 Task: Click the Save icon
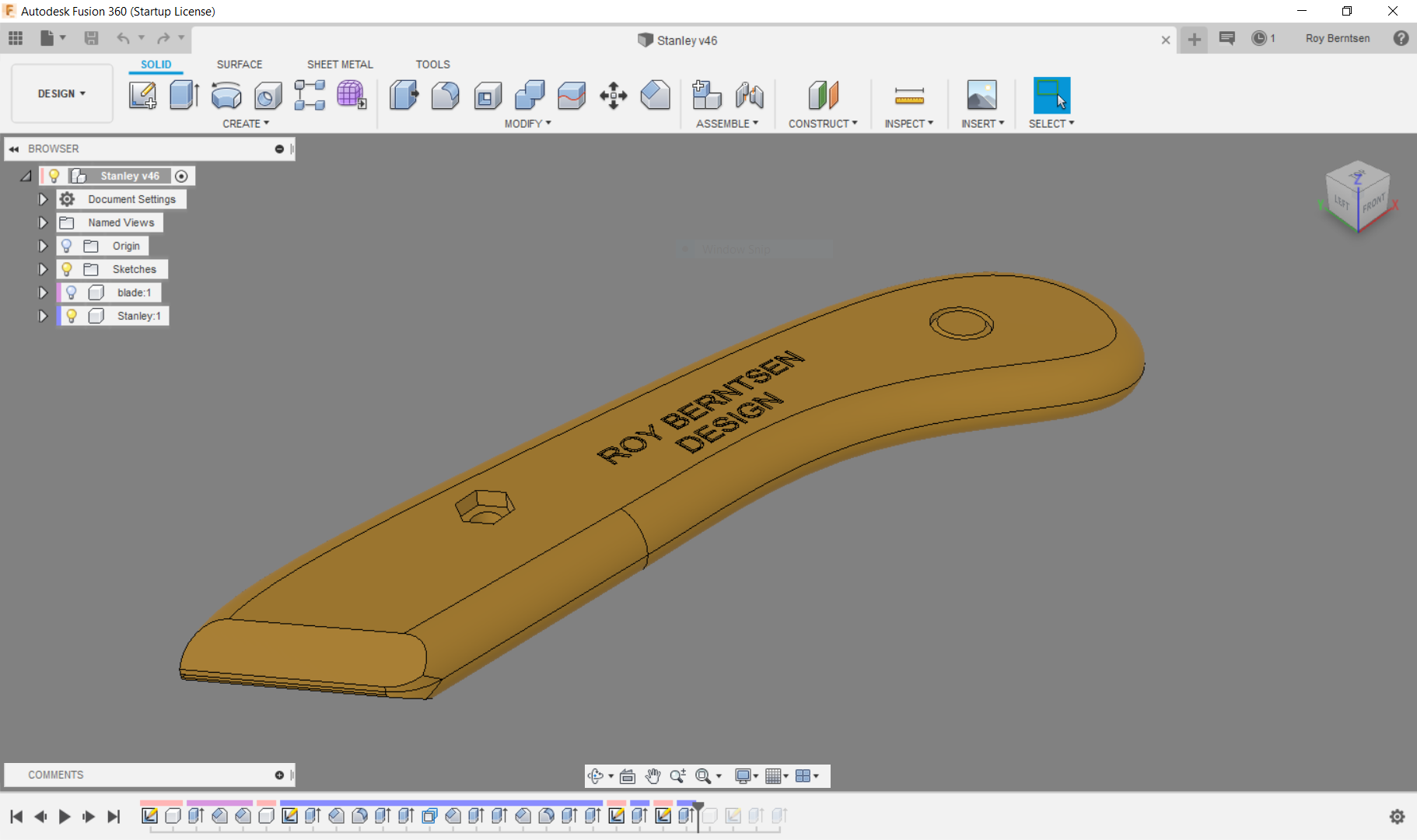coord(91,38)
